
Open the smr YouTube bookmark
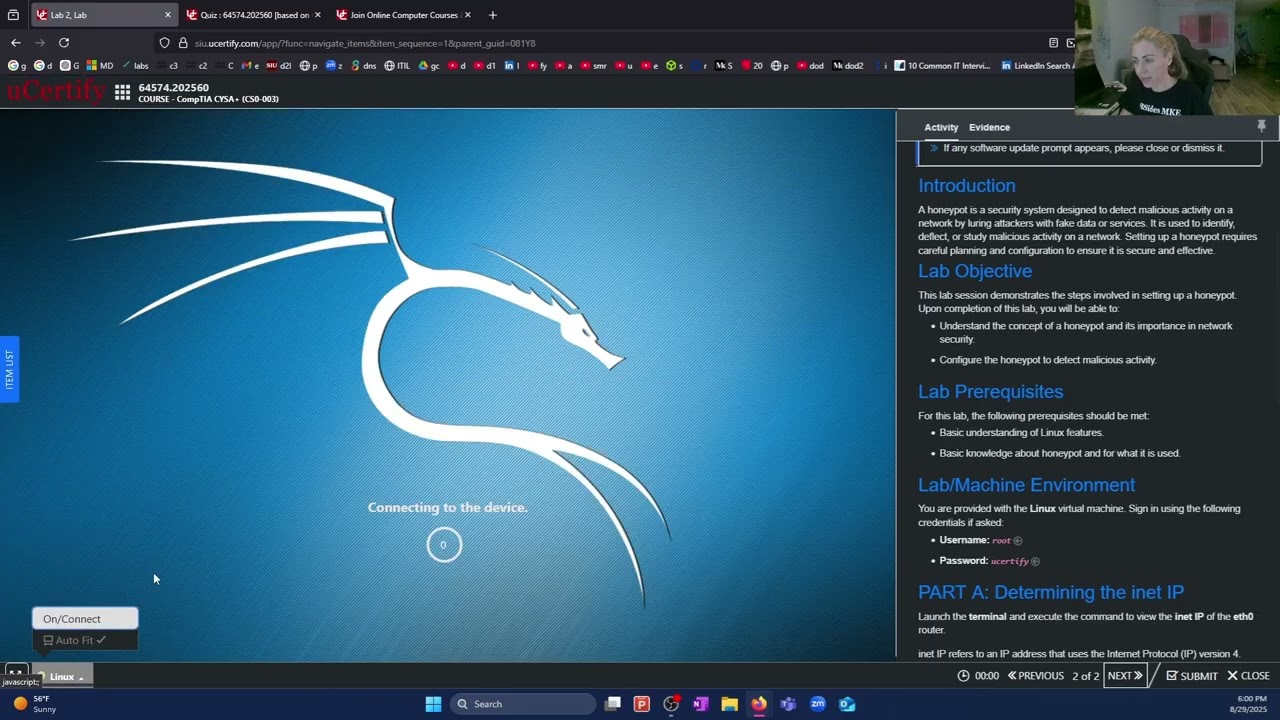click(593, 66)
